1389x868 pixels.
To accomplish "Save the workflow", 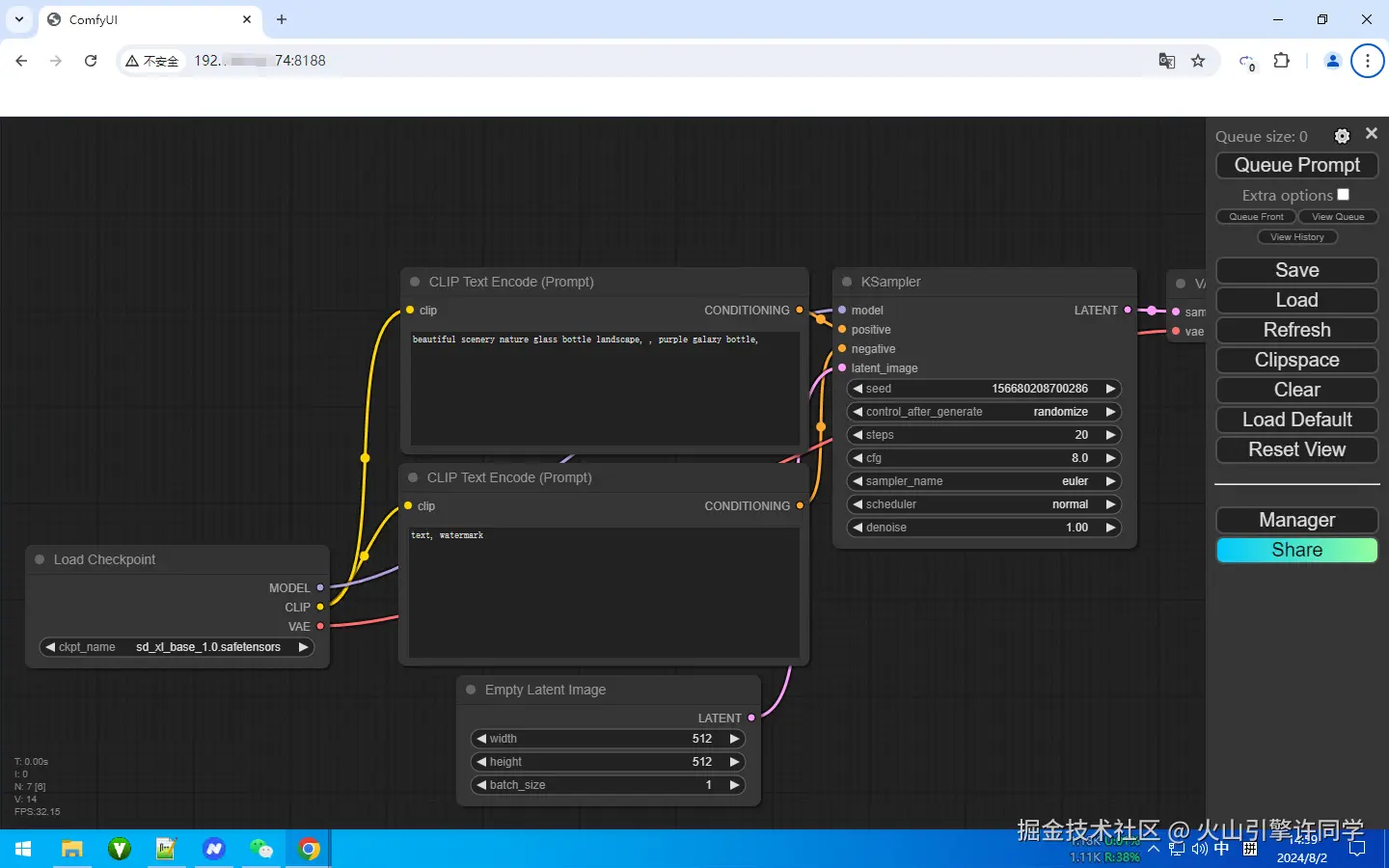I will 1297,270.
